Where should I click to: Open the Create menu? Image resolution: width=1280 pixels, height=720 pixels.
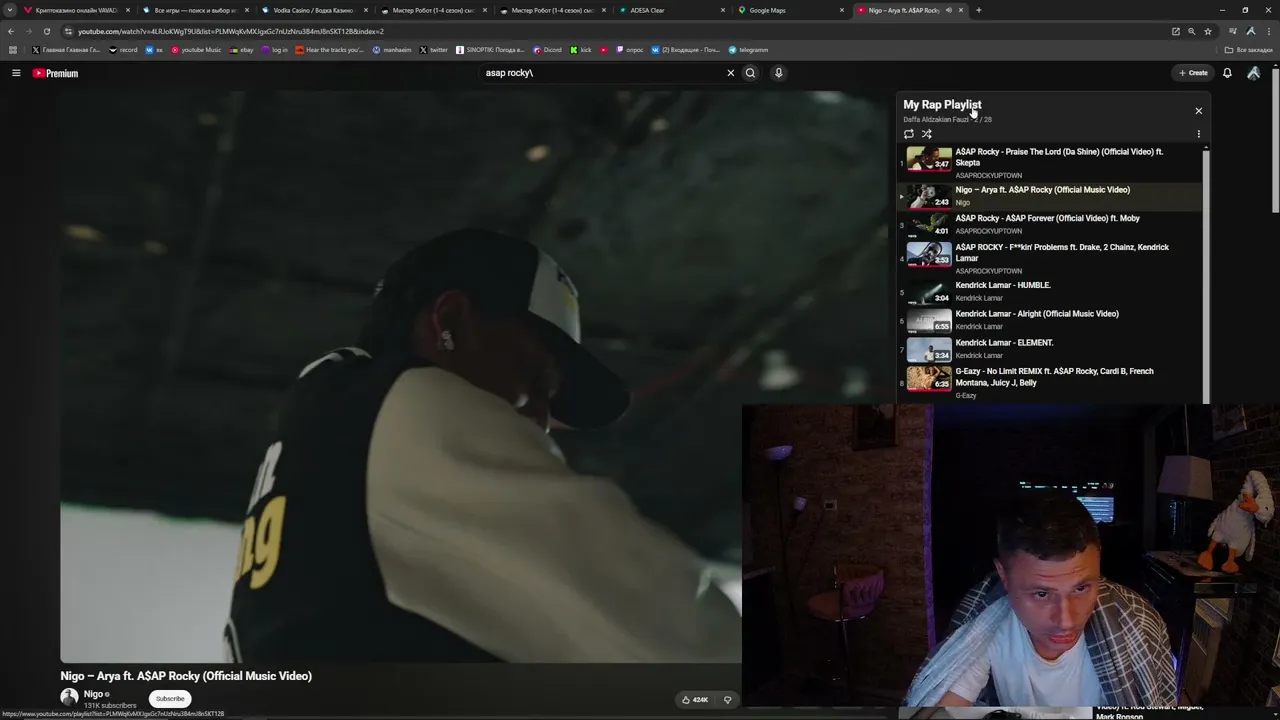pyautogui.click(x=1193, y=73)
